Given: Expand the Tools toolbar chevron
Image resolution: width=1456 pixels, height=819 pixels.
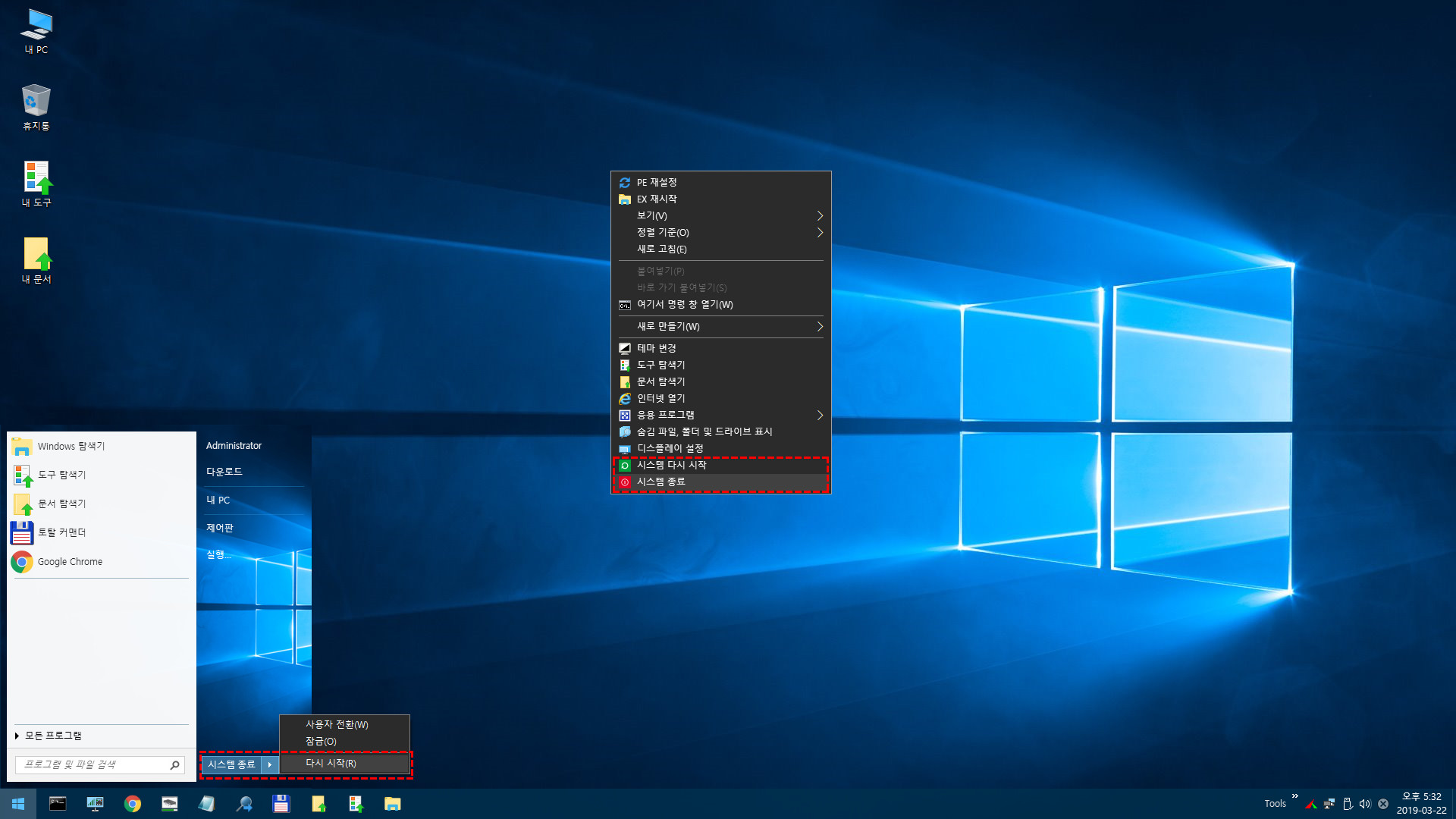Looking at the screenshot, I should coord(1295,796).
